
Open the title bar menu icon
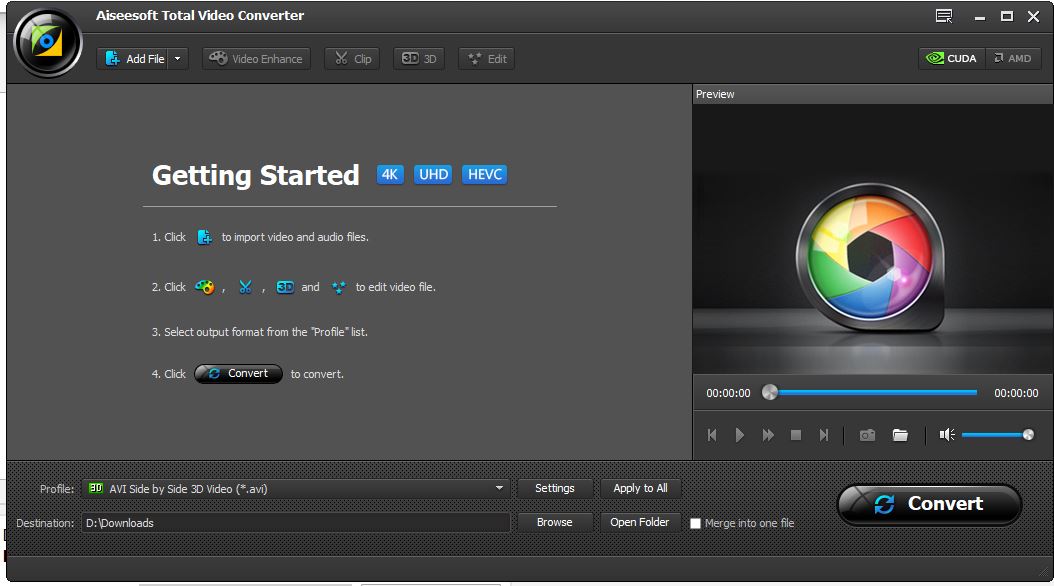[944, 16]
